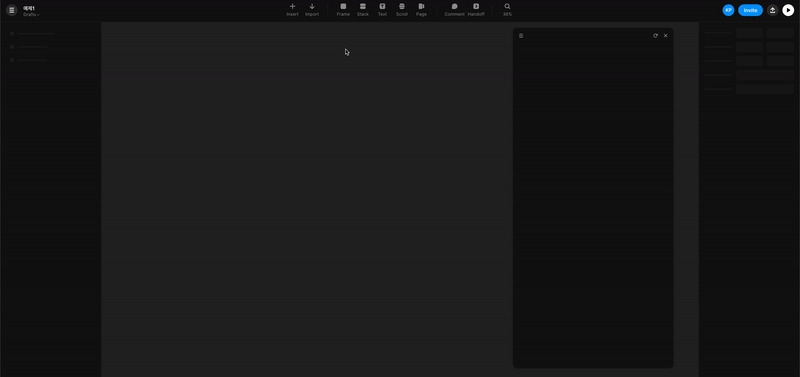Image resolution: width=800 pixels, height=377 pixels.
Task: Open the Drafts location dropdown
Action: (31, 15)
